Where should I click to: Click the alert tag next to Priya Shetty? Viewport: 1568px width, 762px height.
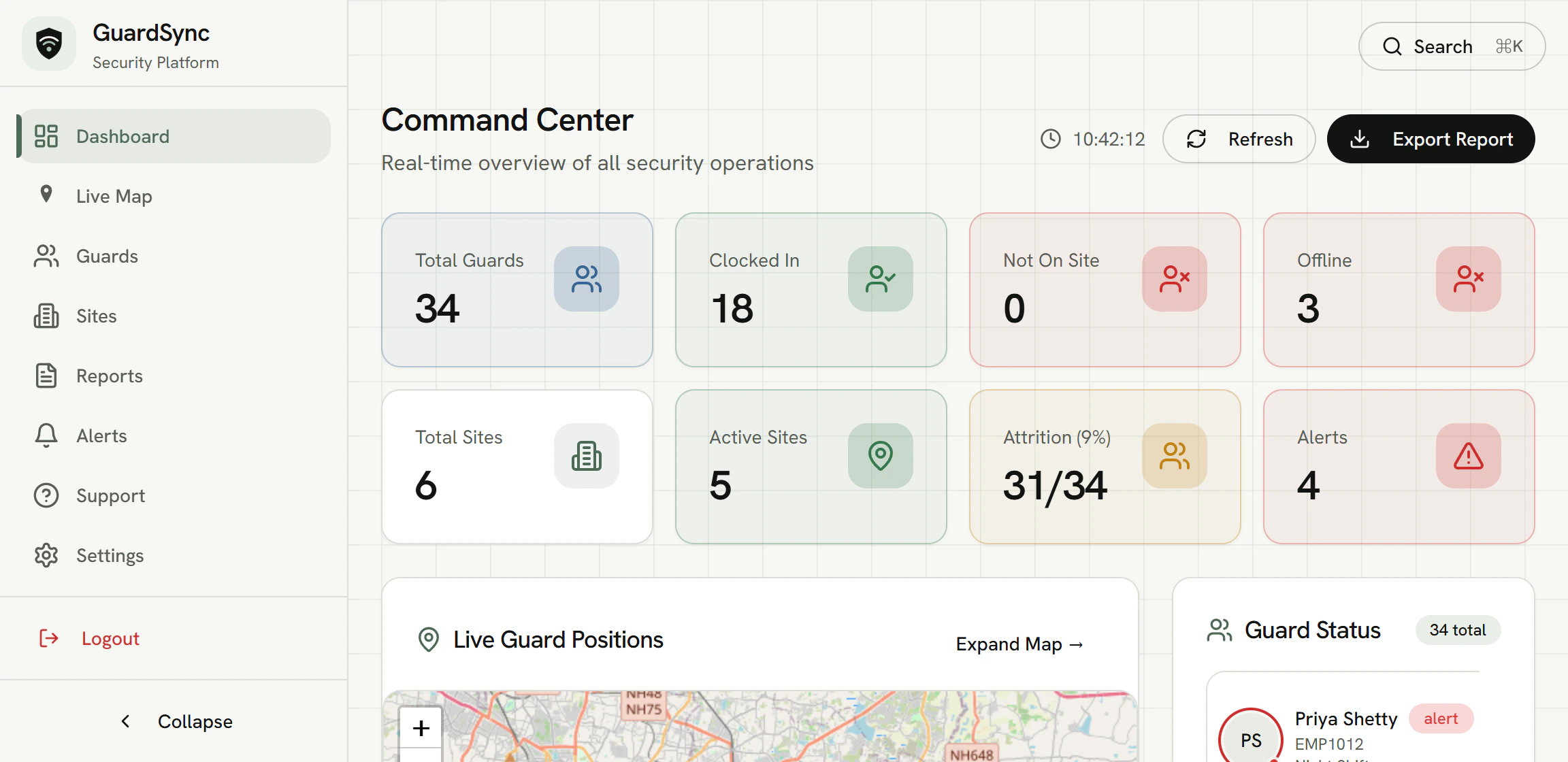[x=1441, y=718]
